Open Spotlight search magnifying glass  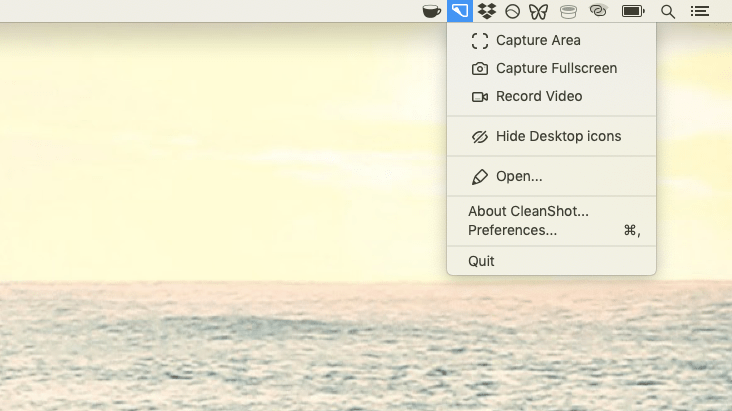668,12
